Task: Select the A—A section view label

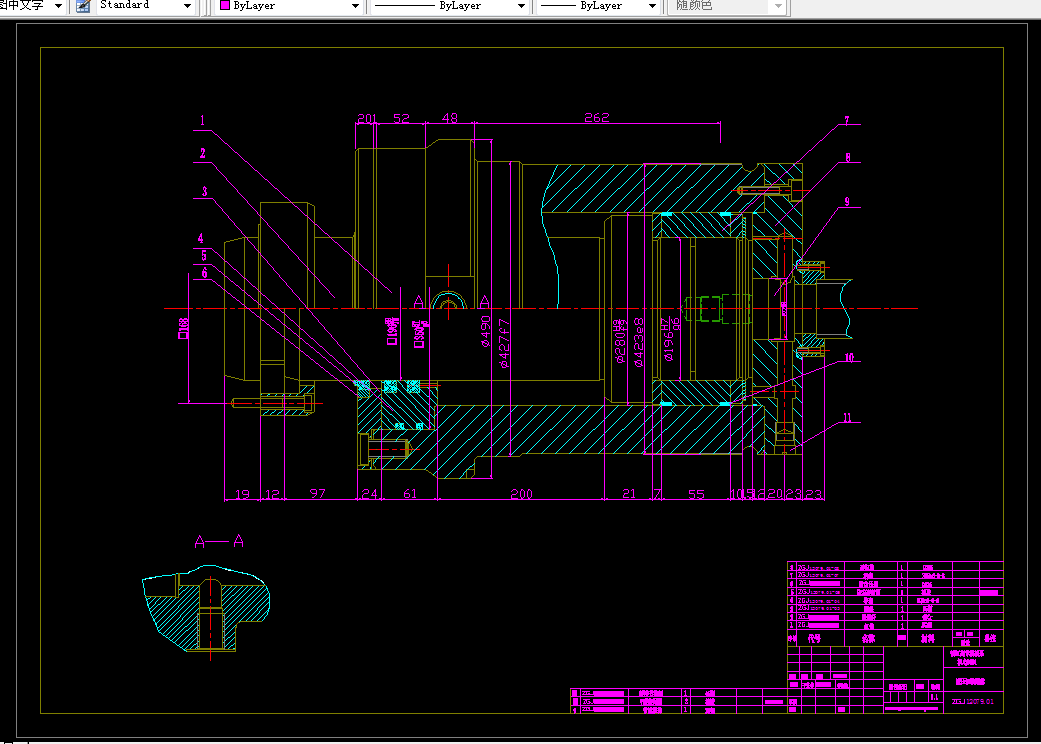Action: 219,542
